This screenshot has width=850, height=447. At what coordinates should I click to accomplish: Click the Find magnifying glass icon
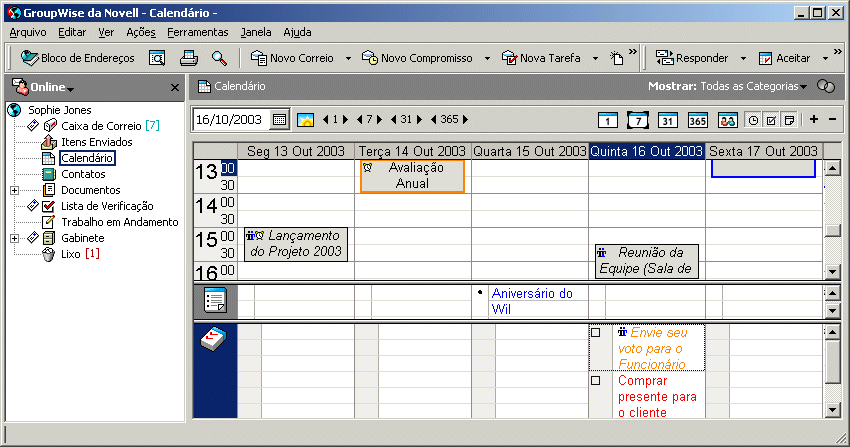click(x=219, y=58)
